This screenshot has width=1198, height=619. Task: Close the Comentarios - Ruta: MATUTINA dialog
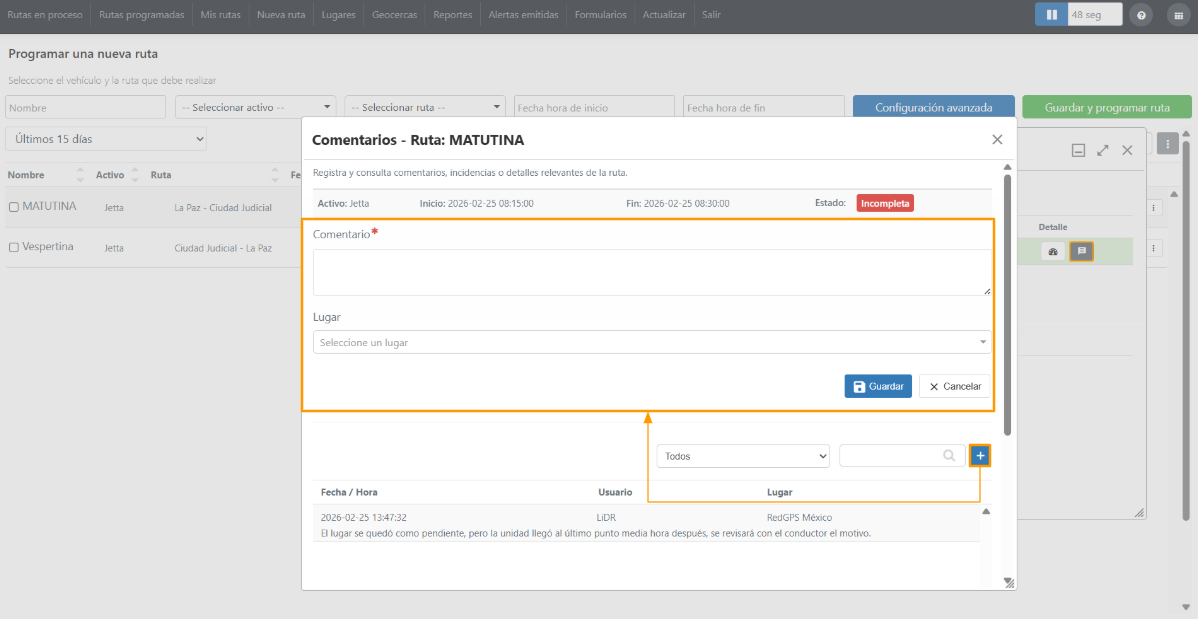997,139
